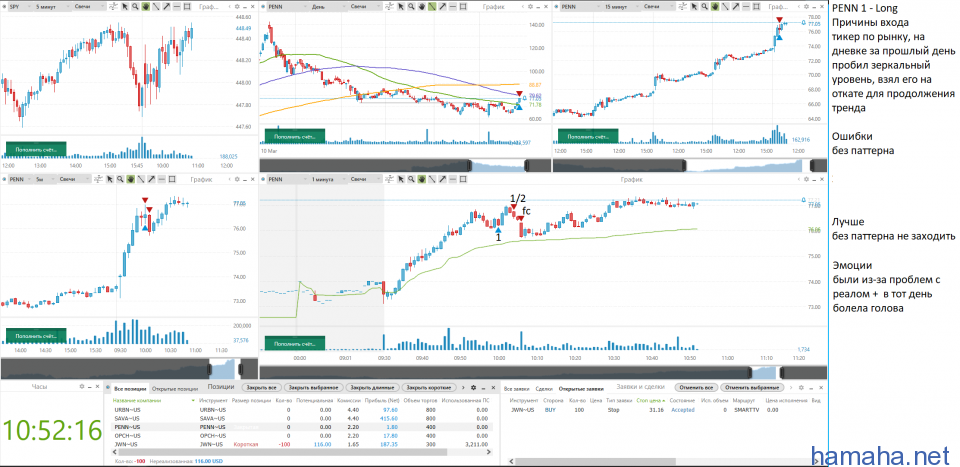Image resolution: width=960 pixels, height=467 pixels.
Task: Select the trend line tool in PENN 1 минута chart
Action: click(429, 179)
